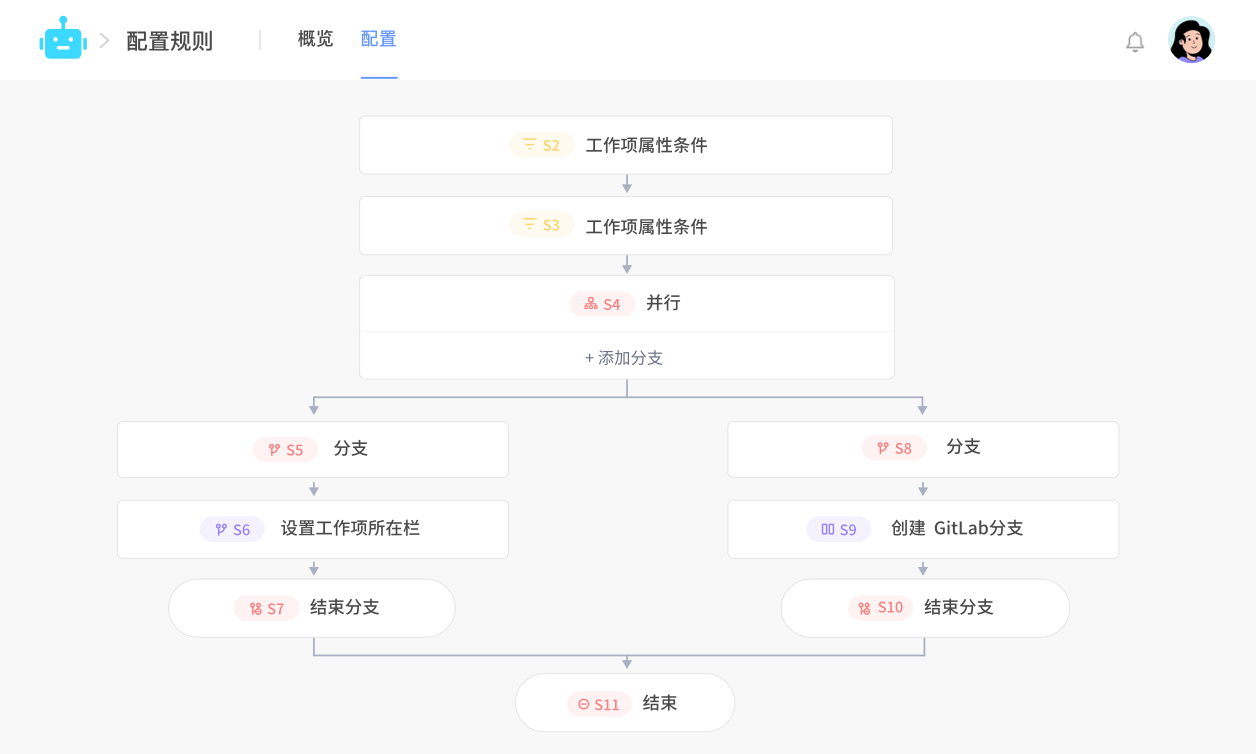Viewport: 1256px width, 754px height.
Task: Click the user avatar in the top right
Action: point(1190,40)
